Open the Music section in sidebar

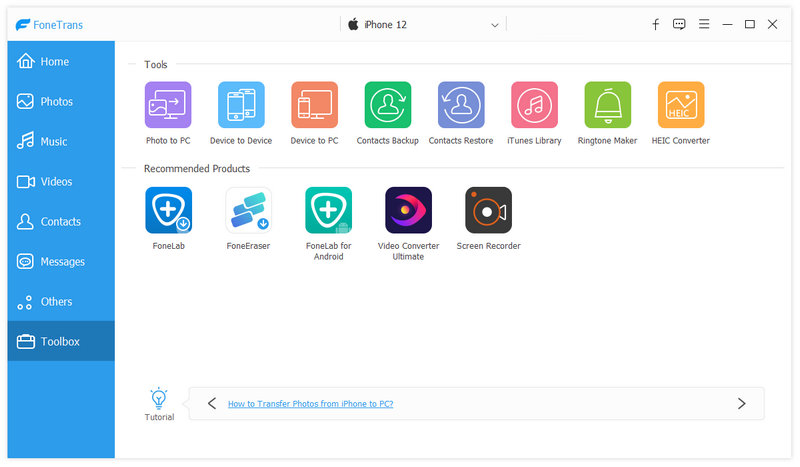point(53,142)
